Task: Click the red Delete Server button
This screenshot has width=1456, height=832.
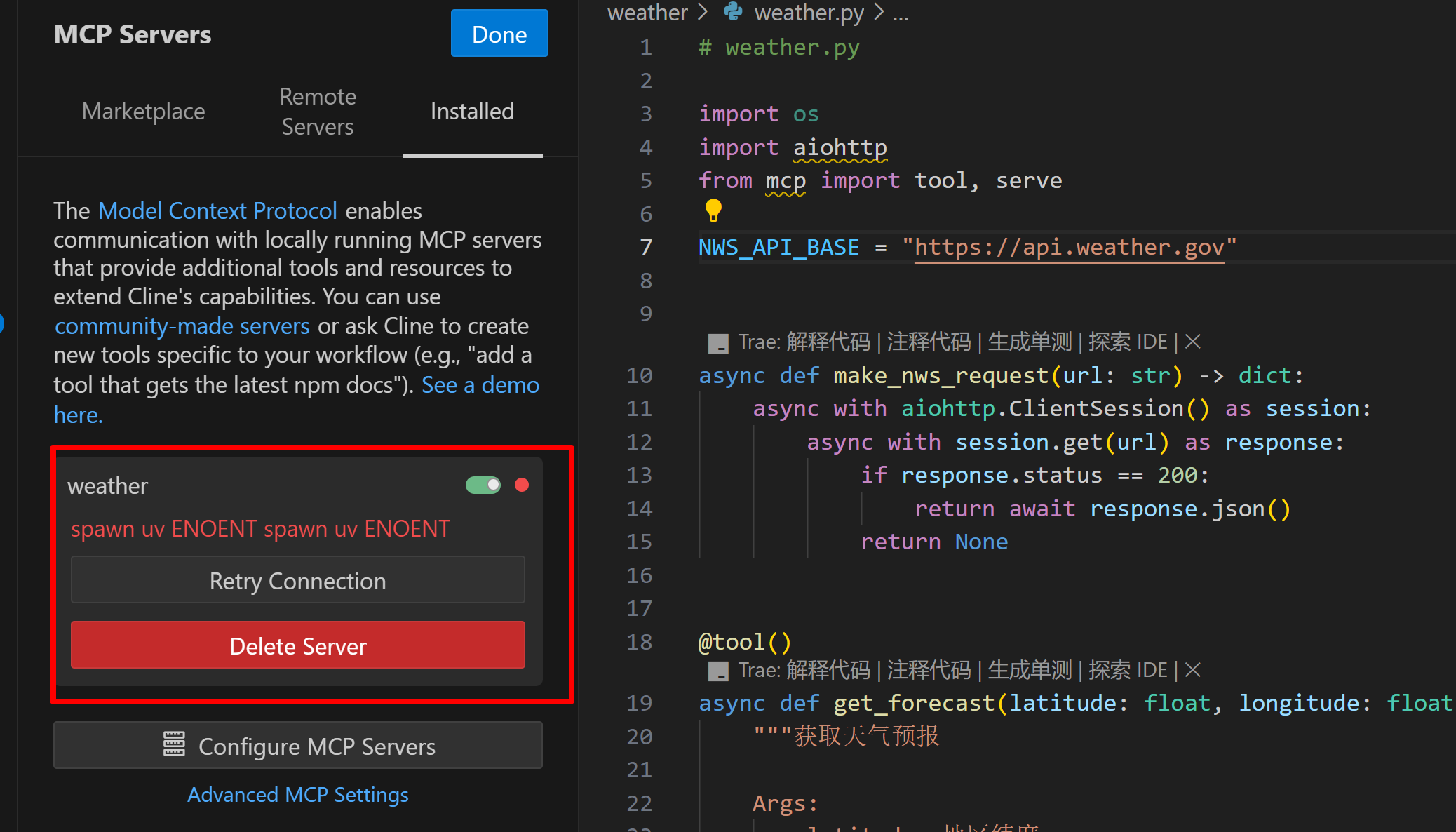Action: (x=297, y=645)
